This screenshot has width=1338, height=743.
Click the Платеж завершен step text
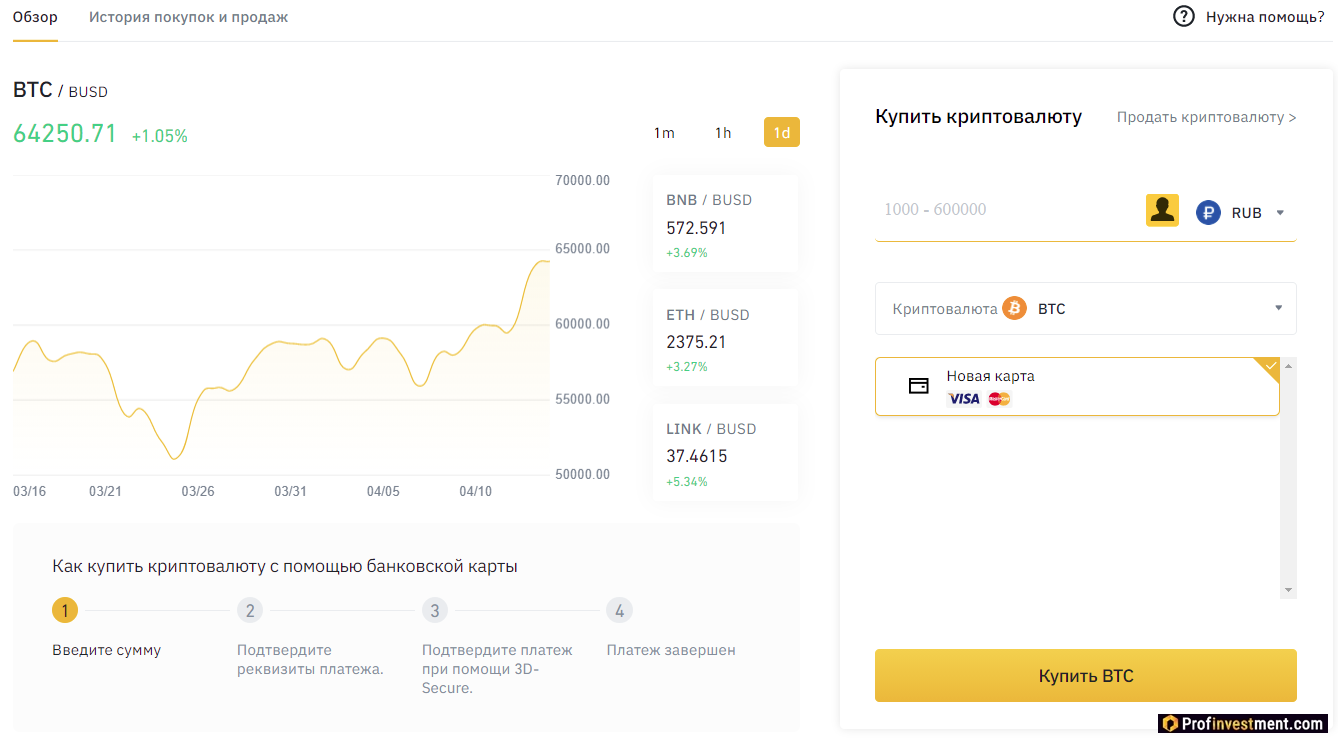click(671, 650)
